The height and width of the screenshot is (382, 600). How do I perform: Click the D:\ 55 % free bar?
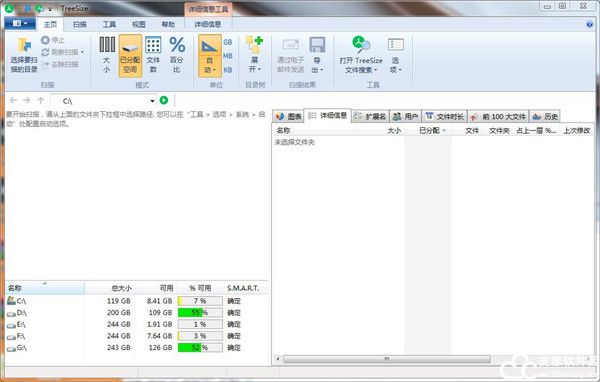click(x=200, y=313)
